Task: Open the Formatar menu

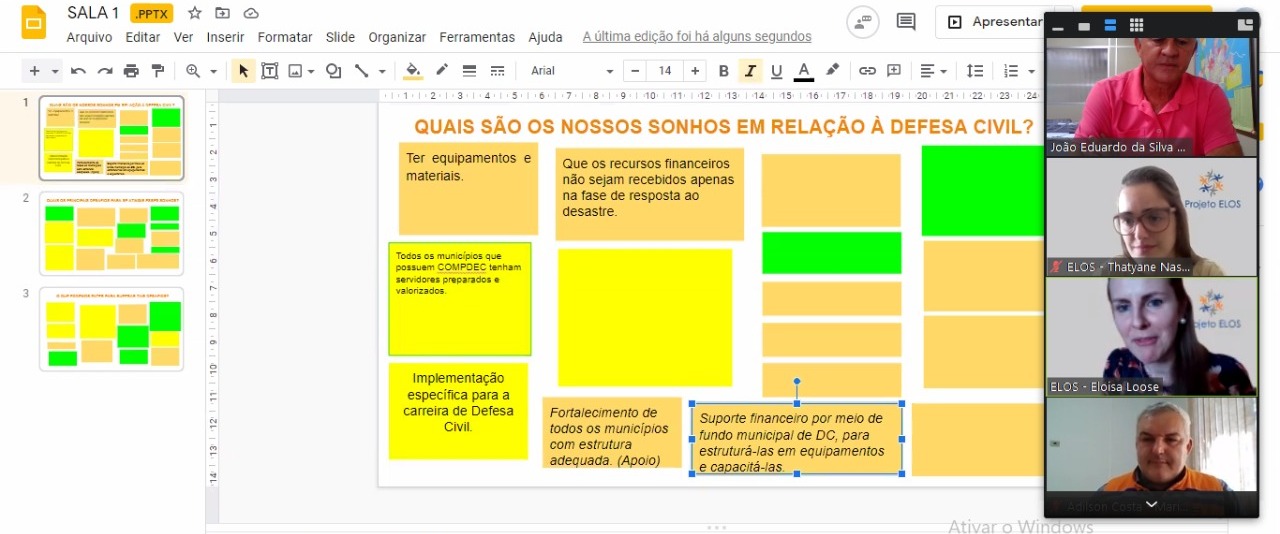Action: [285, 37]
